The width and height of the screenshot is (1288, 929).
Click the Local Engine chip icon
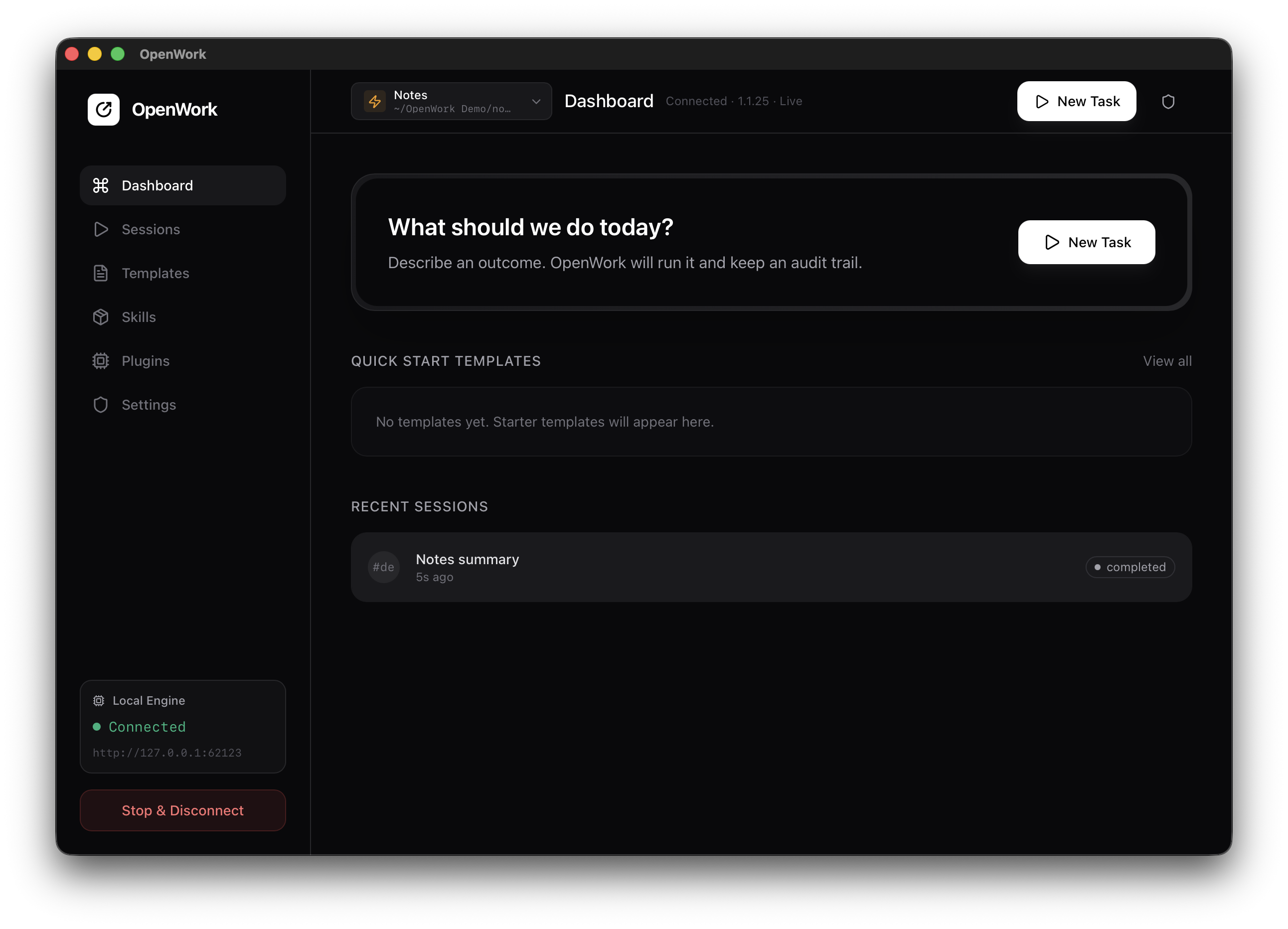98,700
